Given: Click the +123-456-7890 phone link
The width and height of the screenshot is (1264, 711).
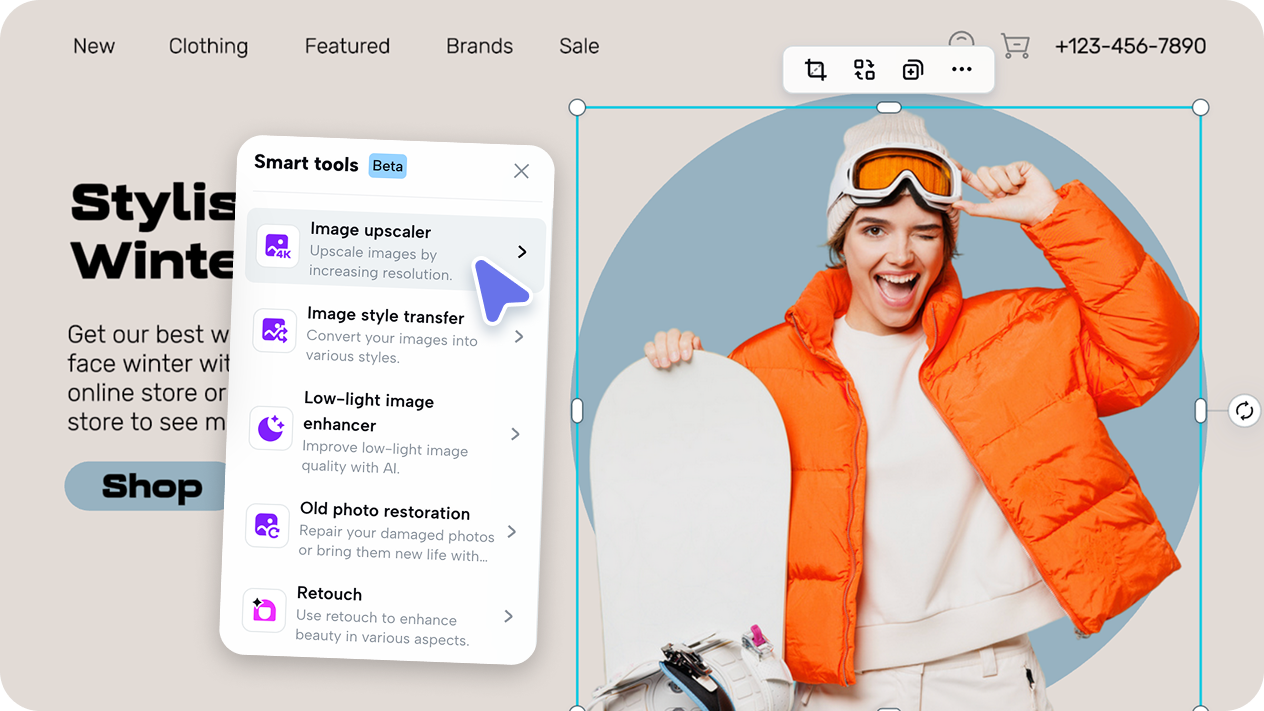Looking at the screenshot, I should click(x=1131, y=46).
